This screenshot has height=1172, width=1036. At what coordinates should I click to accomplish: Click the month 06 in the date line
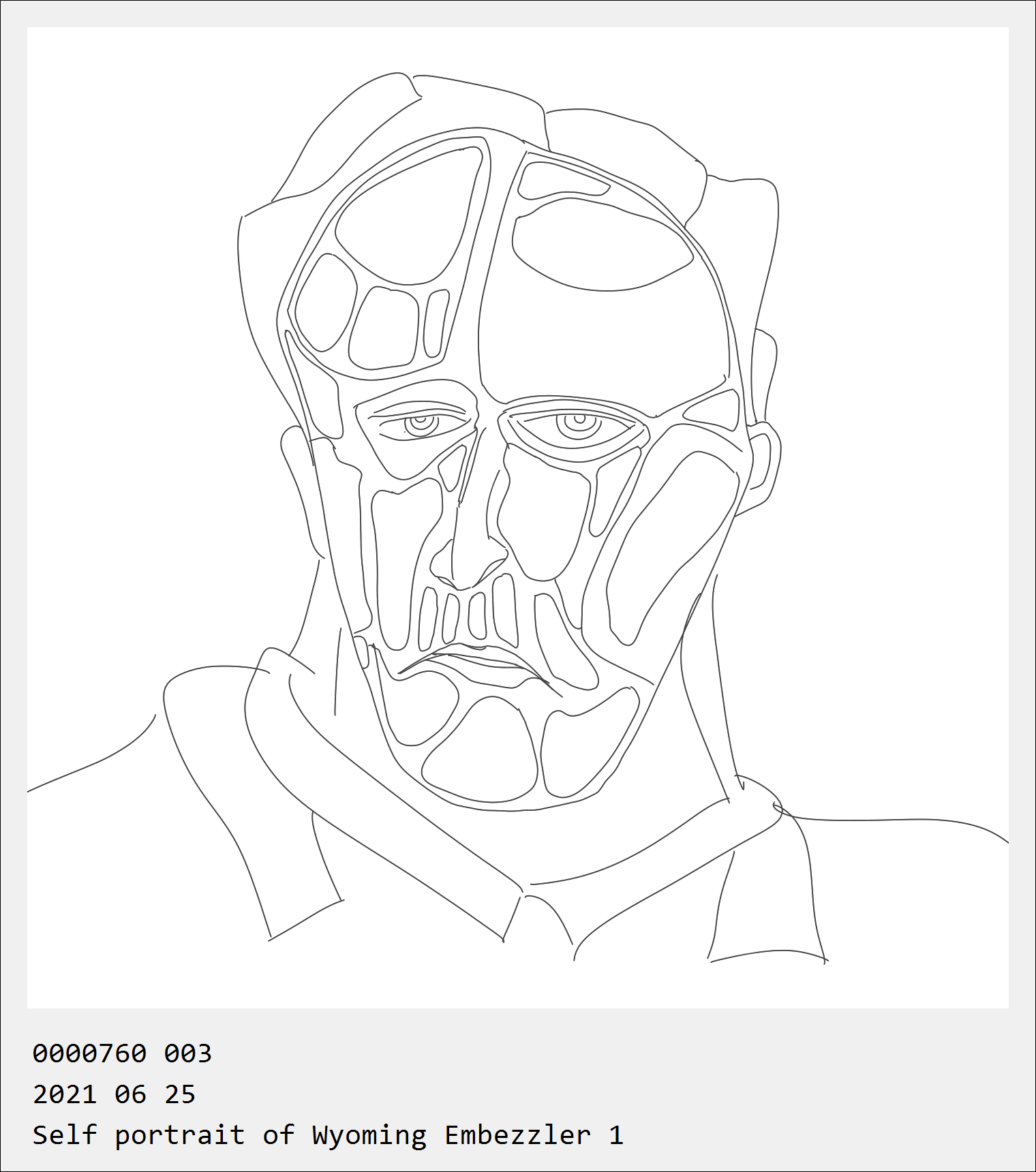[130, 1094]
